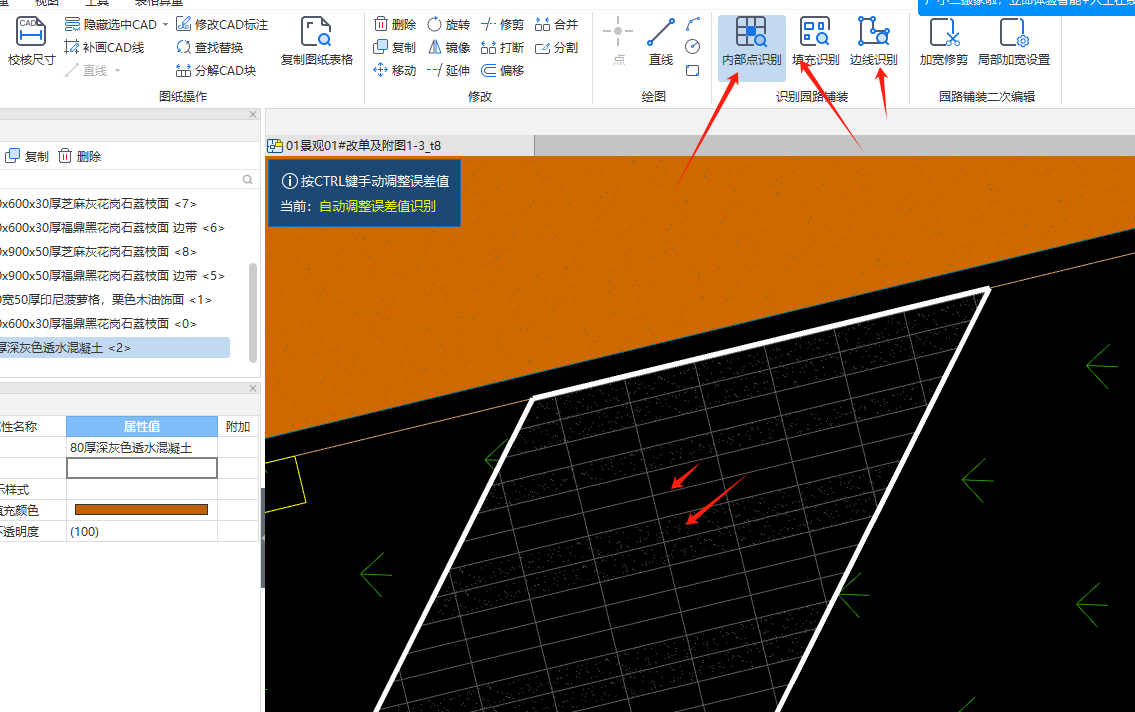Select the 移动 move tool
The height and width of the screenshot is (712, 1135).
tap(395, 71)
